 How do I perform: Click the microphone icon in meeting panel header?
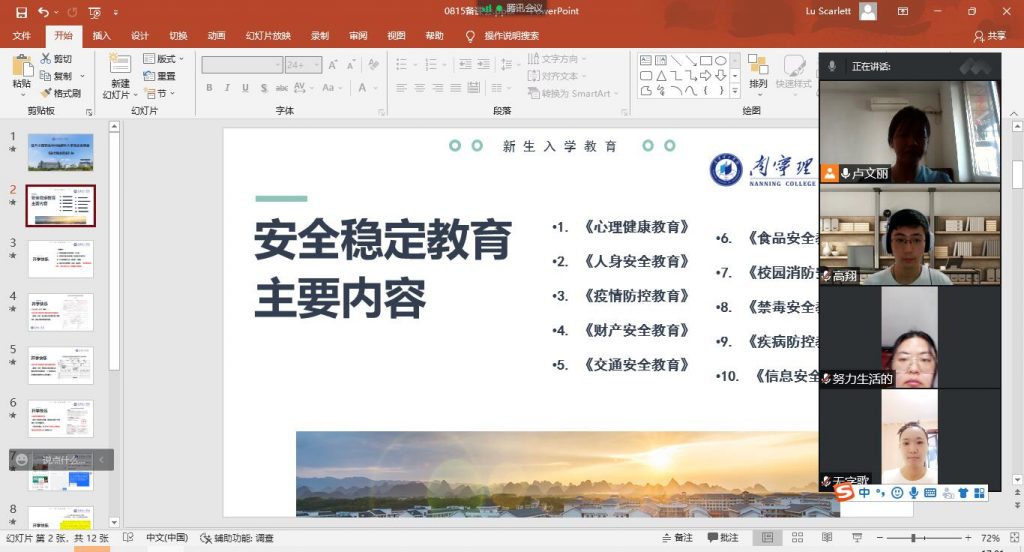click(x=832, y=66)
